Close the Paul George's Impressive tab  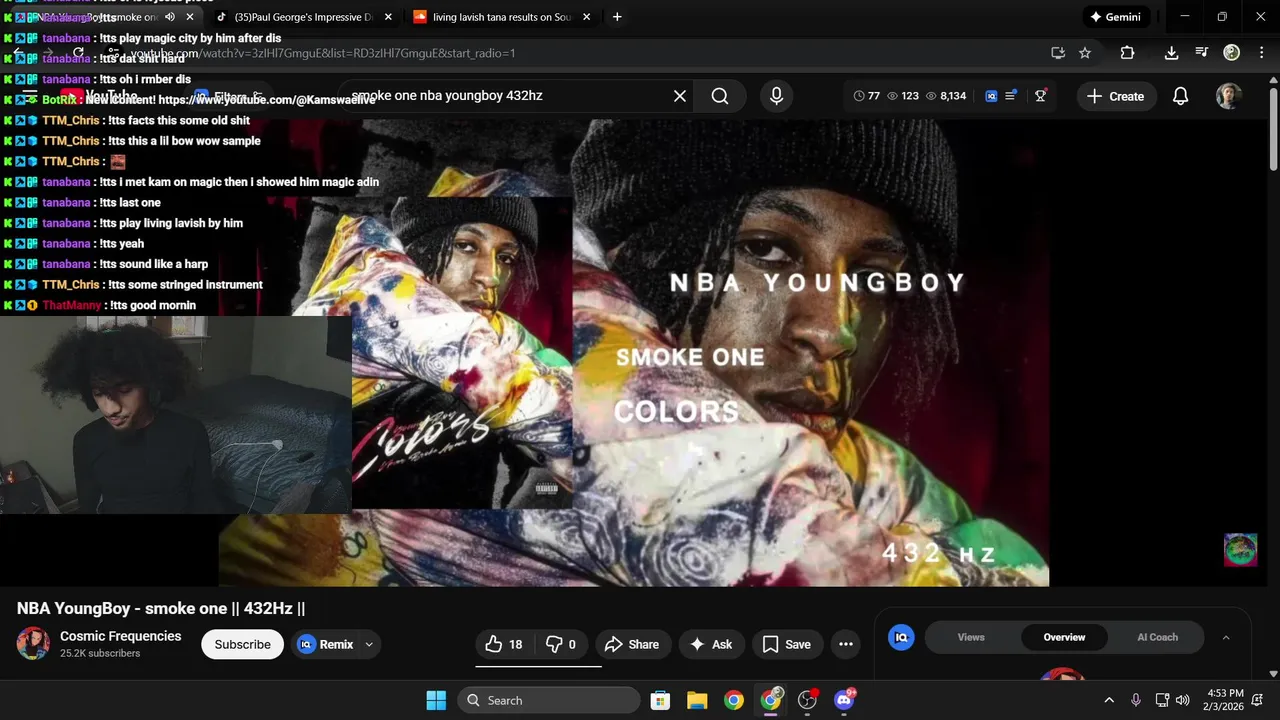click(x=388, y=17)
